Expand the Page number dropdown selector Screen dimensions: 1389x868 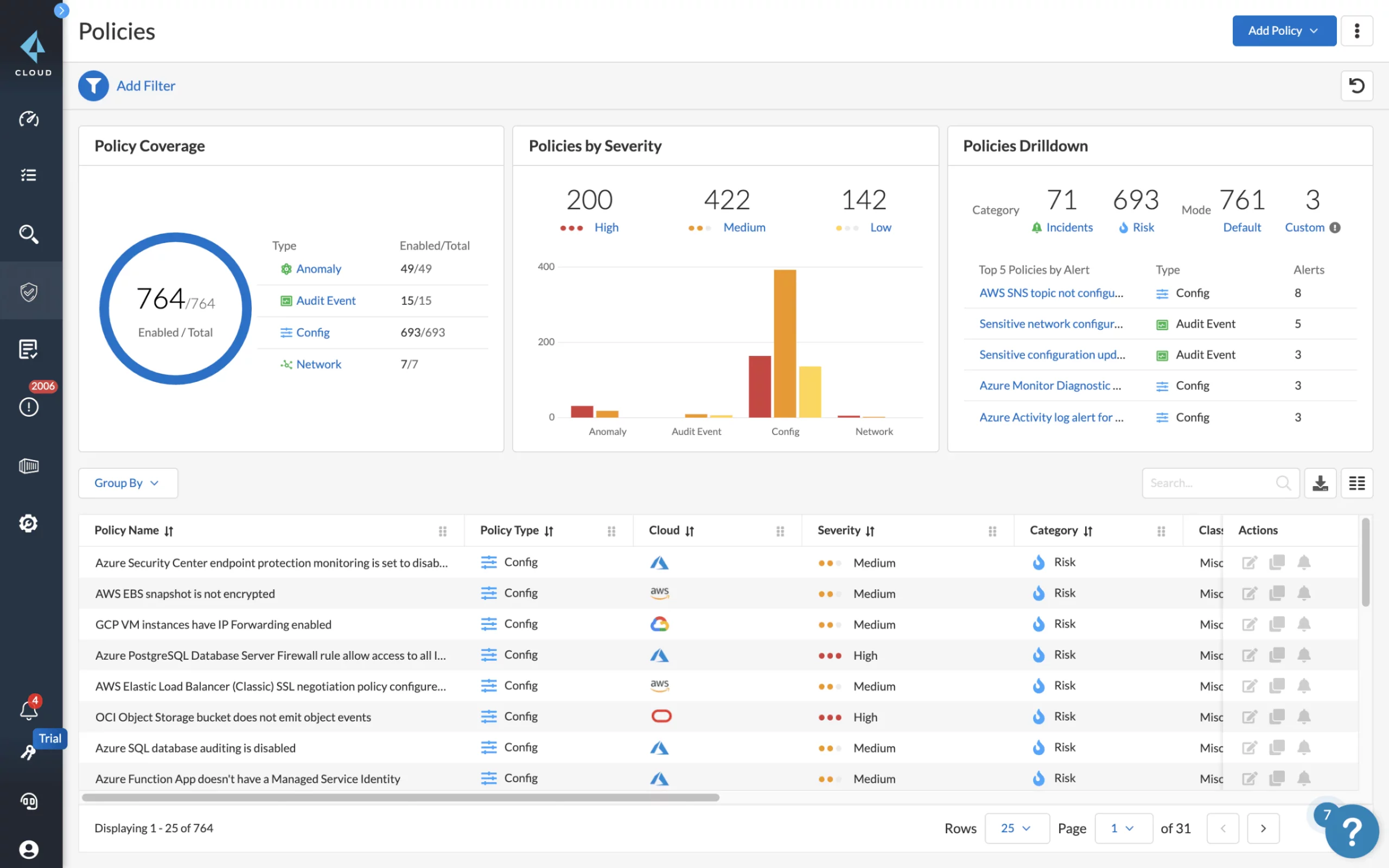1120,828
